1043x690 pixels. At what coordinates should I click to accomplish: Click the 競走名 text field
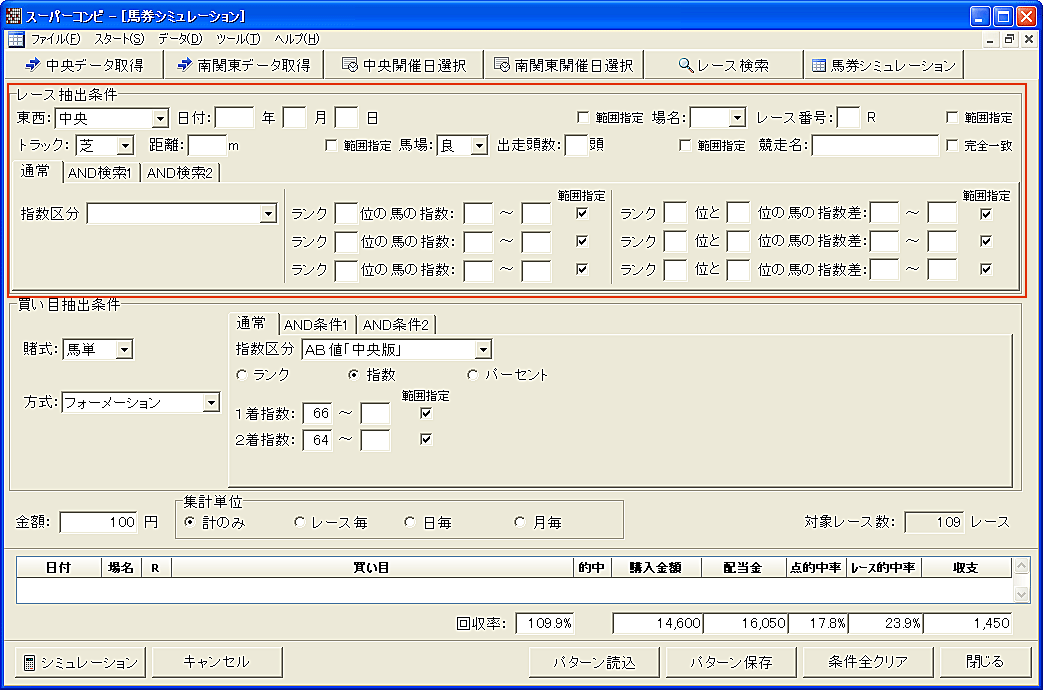point(875,145)
